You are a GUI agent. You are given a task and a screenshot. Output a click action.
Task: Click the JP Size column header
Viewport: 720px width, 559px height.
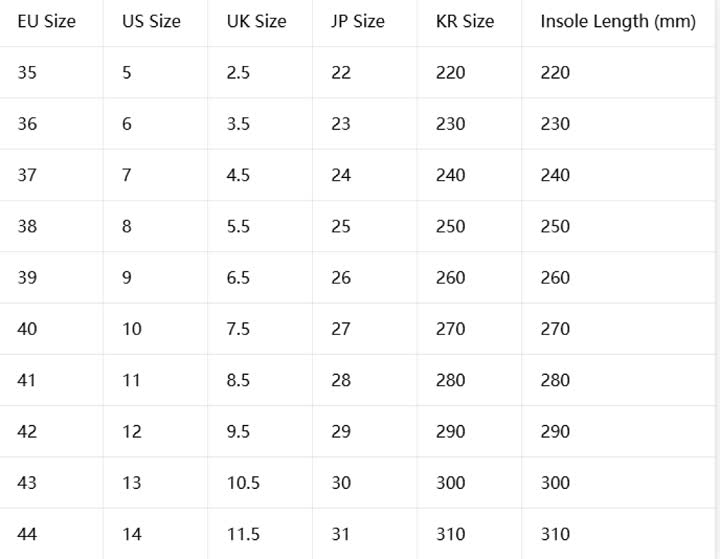(x=358, y=21)
